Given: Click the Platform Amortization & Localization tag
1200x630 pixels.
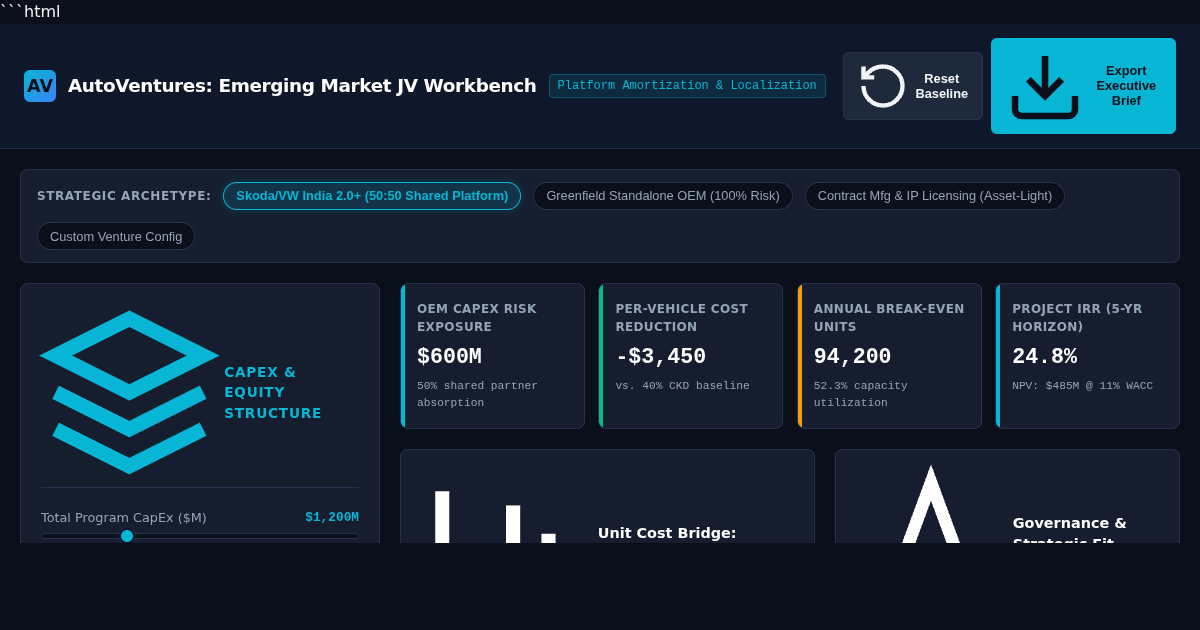Looking at the screenshot, I should [x=687, y=86].
